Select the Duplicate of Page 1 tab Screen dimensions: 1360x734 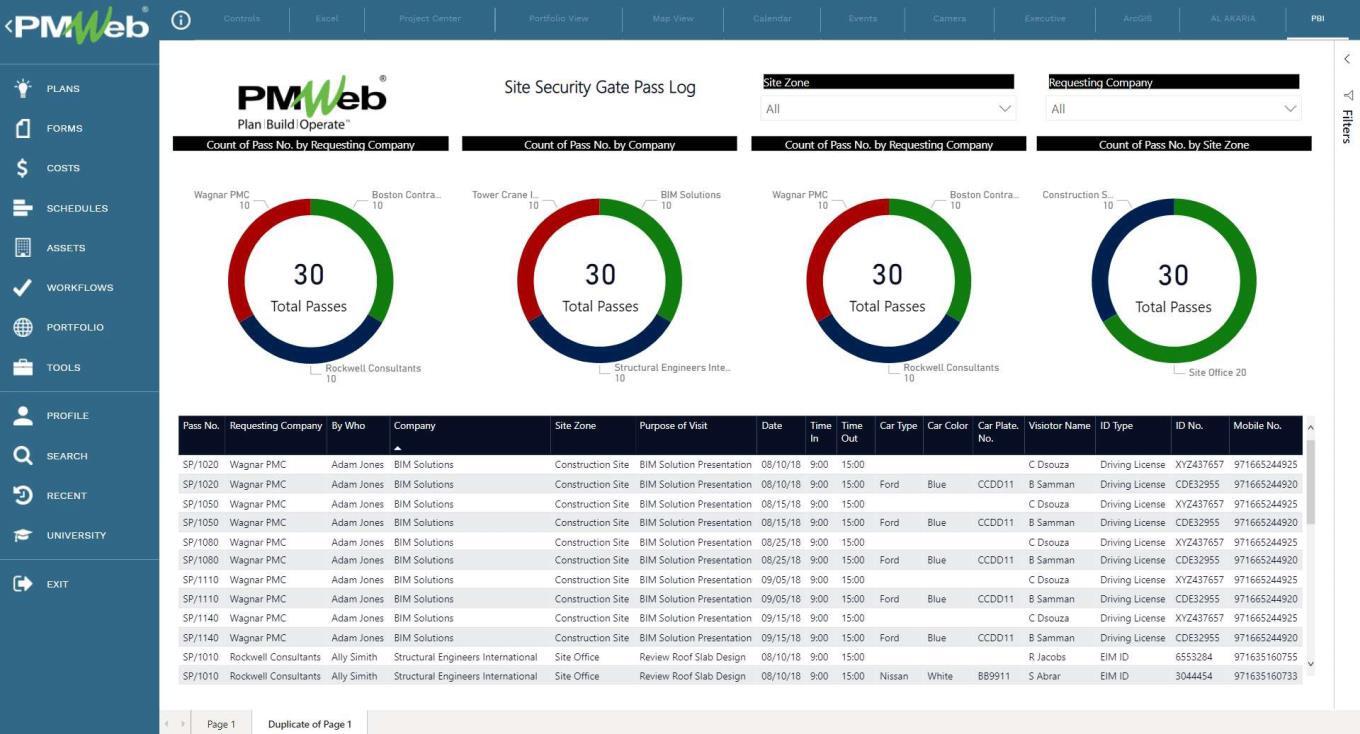coord(310,724)
